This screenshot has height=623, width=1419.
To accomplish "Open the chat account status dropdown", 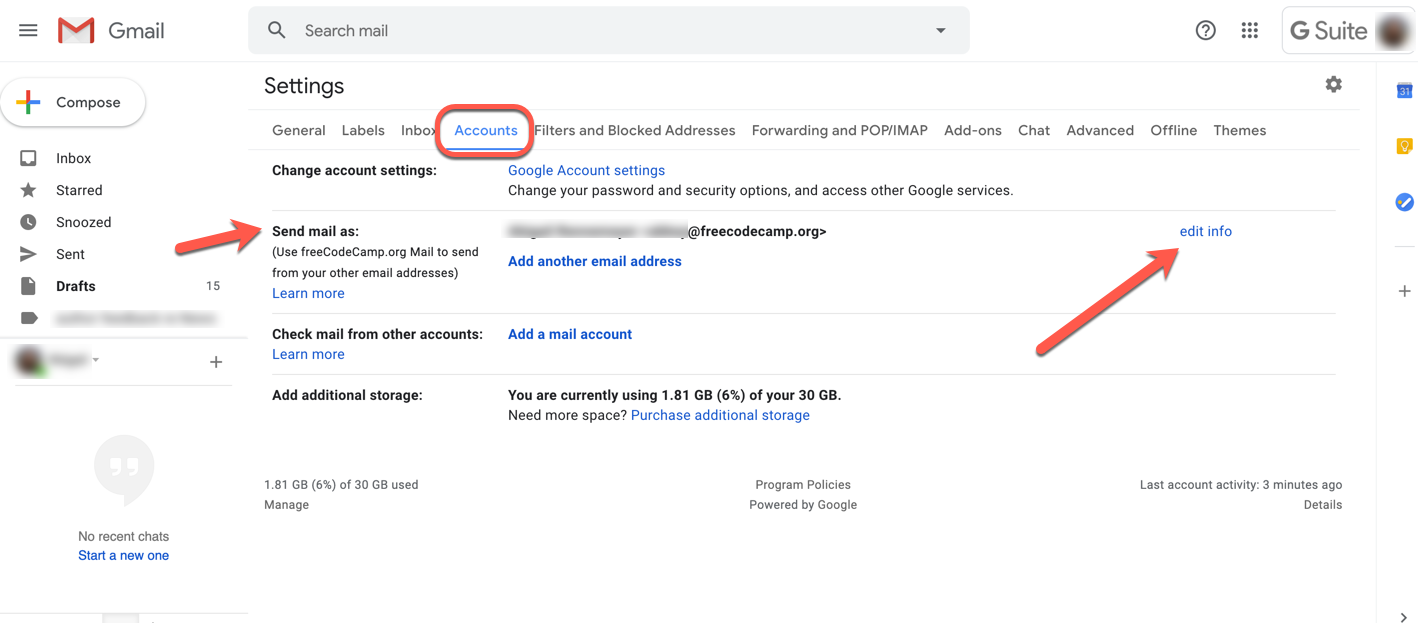I will tap(96, 360).
